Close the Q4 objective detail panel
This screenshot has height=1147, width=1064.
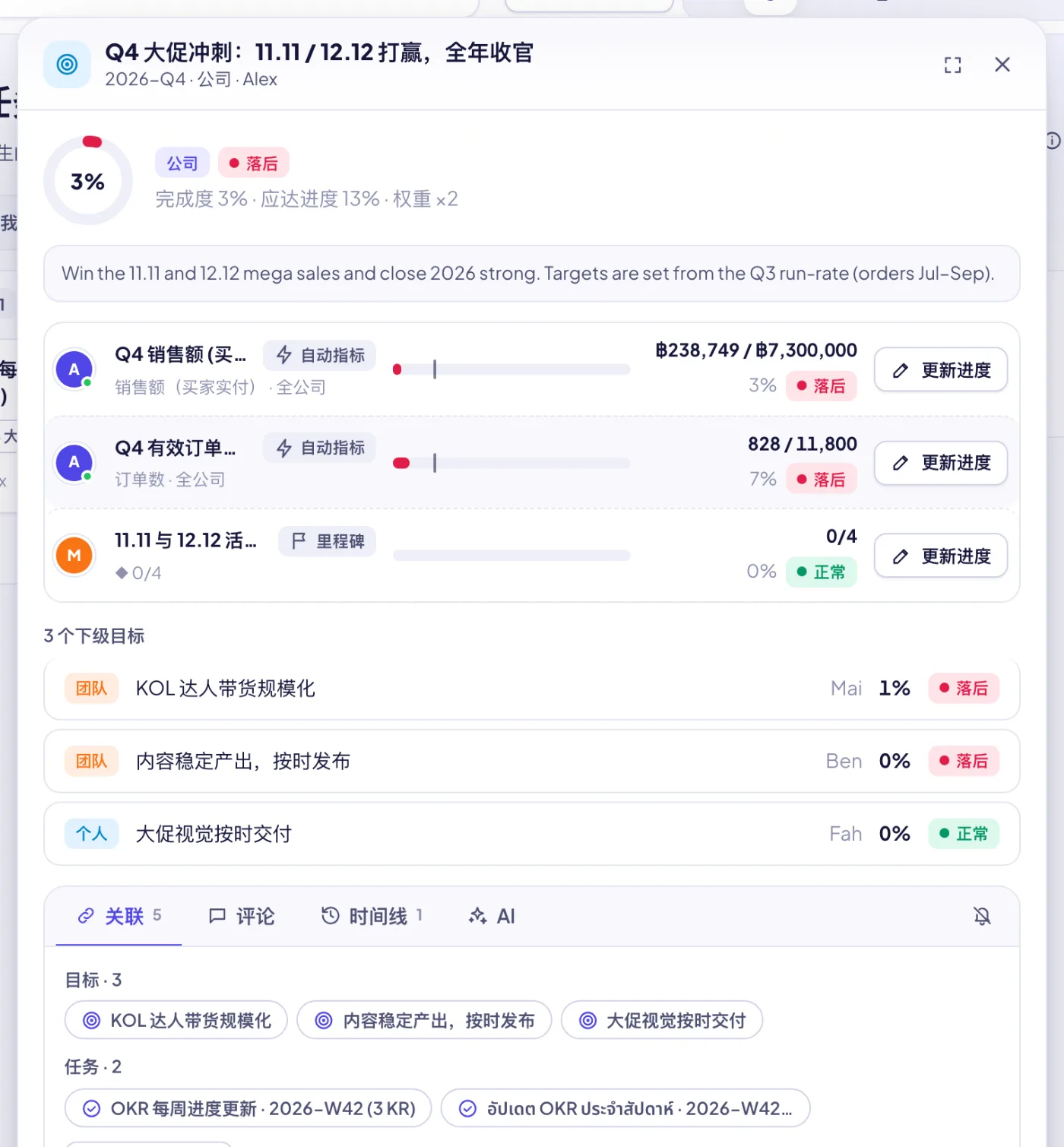[x=1002, y=65]
